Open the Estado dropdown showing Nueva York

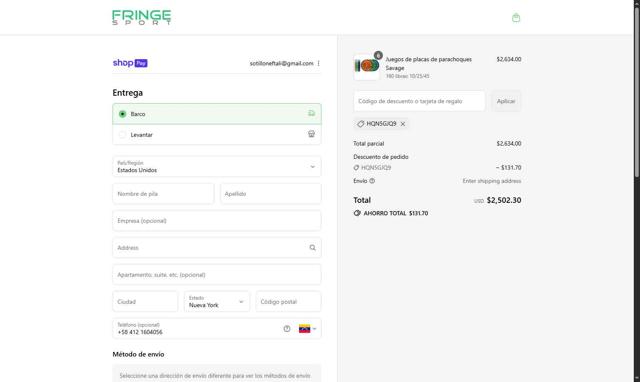click(217, 302)
